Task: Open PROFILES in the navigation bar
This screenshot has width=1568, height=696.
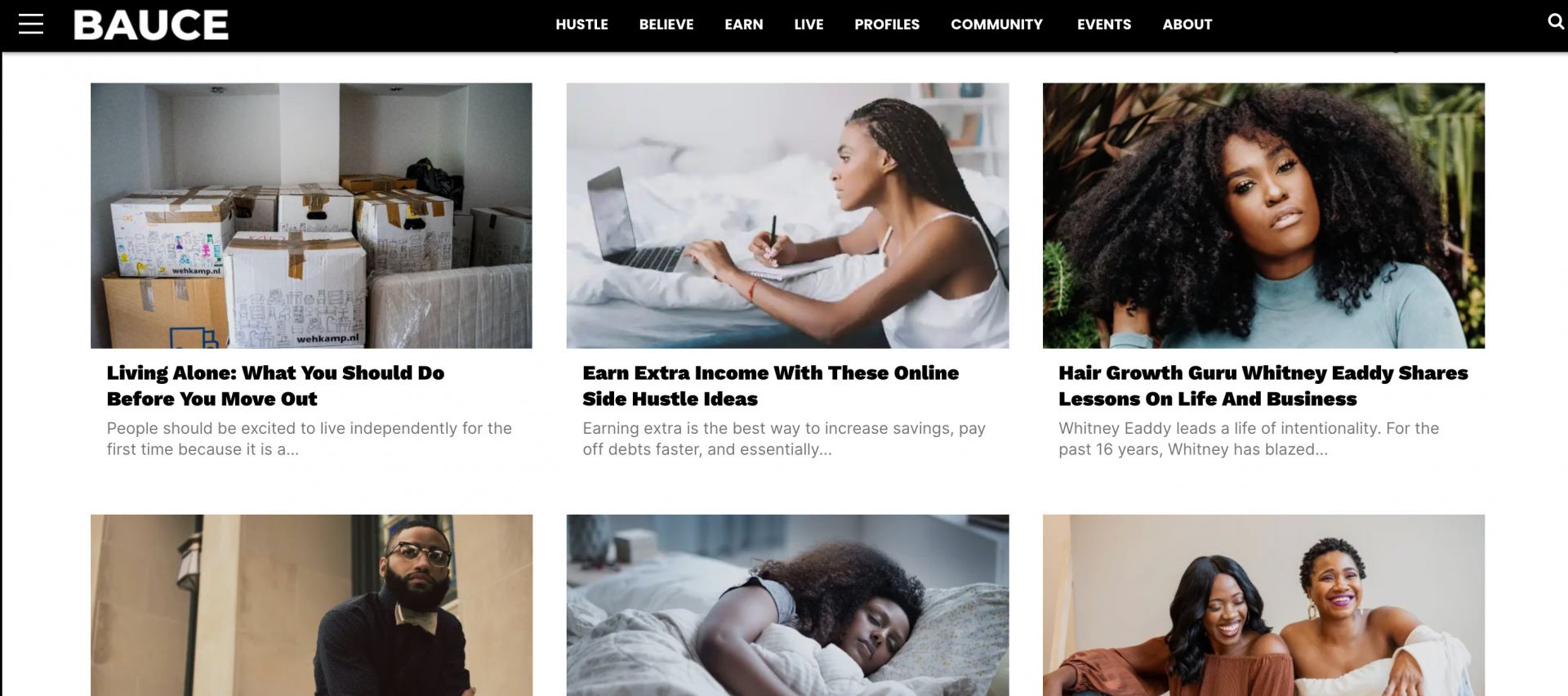Action: (887, 25)
